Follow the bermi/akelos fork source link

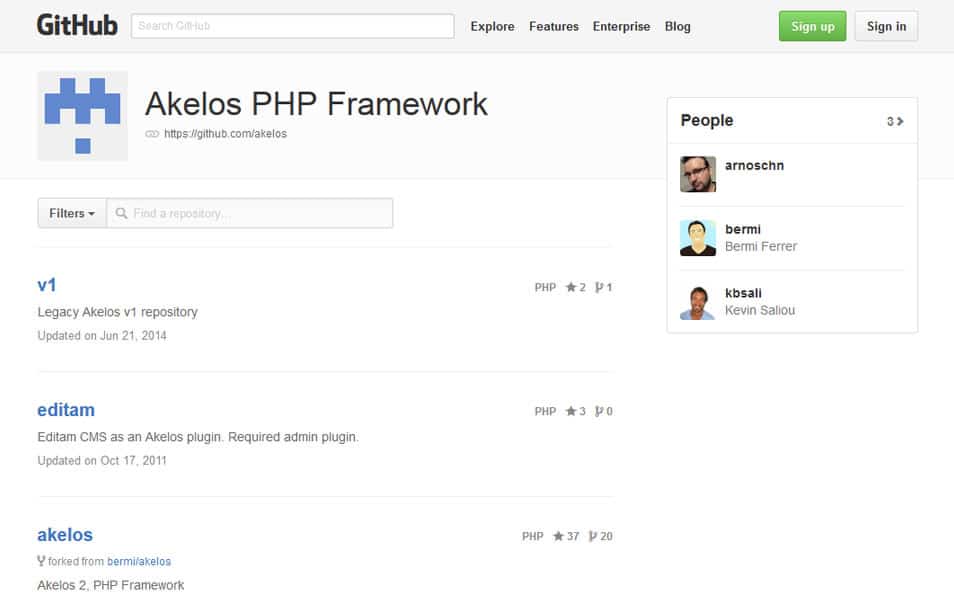(139, 561)
